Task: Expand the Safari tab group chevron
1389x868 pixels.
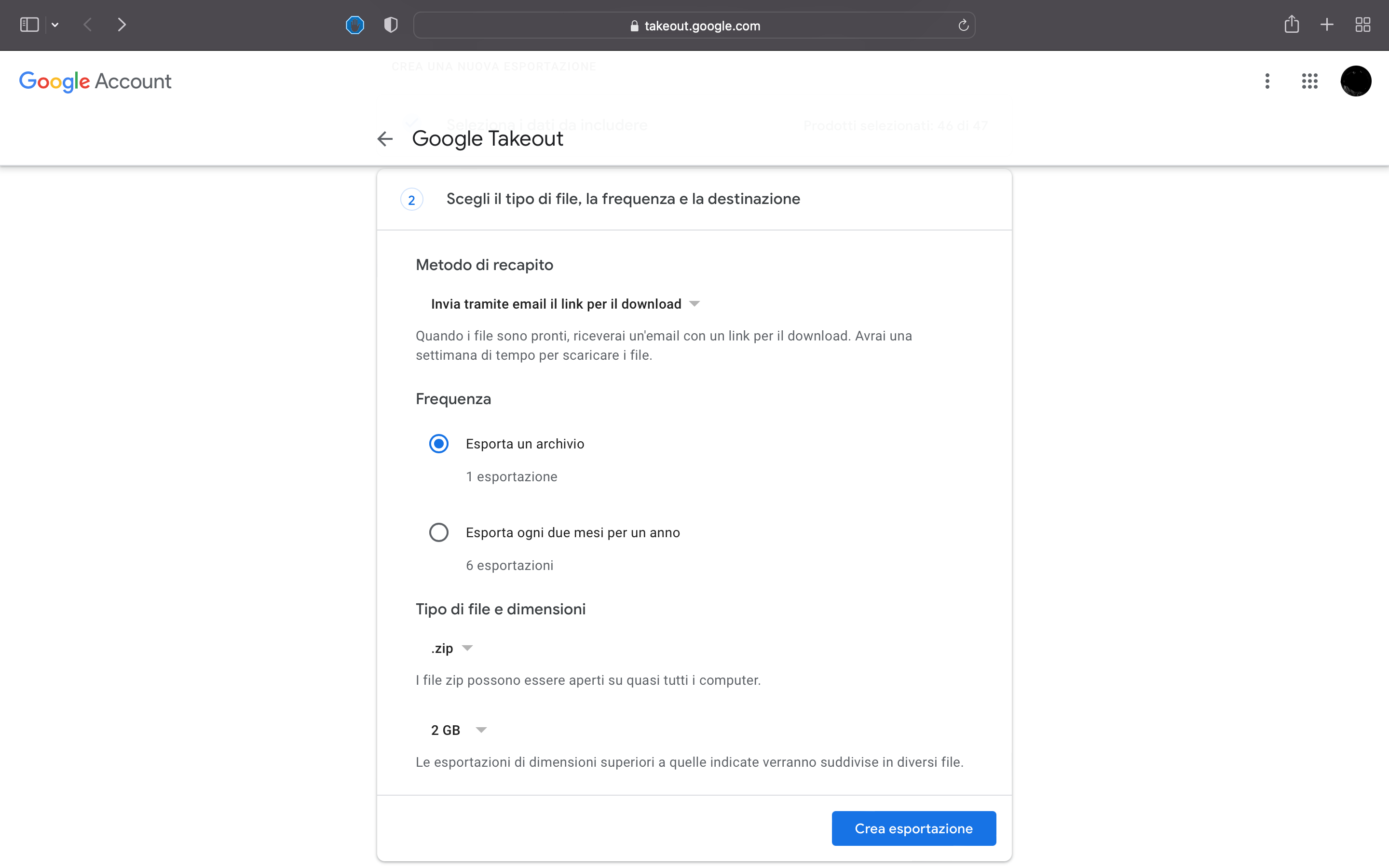Action: [55, 25]
